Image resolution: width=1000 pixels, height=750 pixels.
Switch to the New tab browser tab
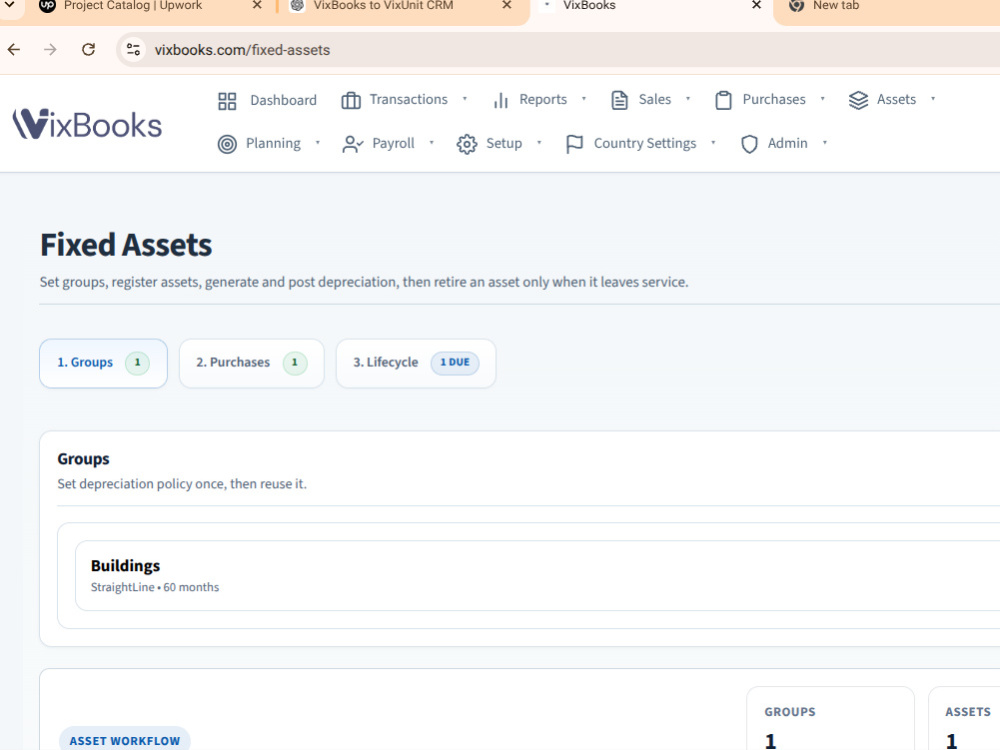[x=835, y=6]
